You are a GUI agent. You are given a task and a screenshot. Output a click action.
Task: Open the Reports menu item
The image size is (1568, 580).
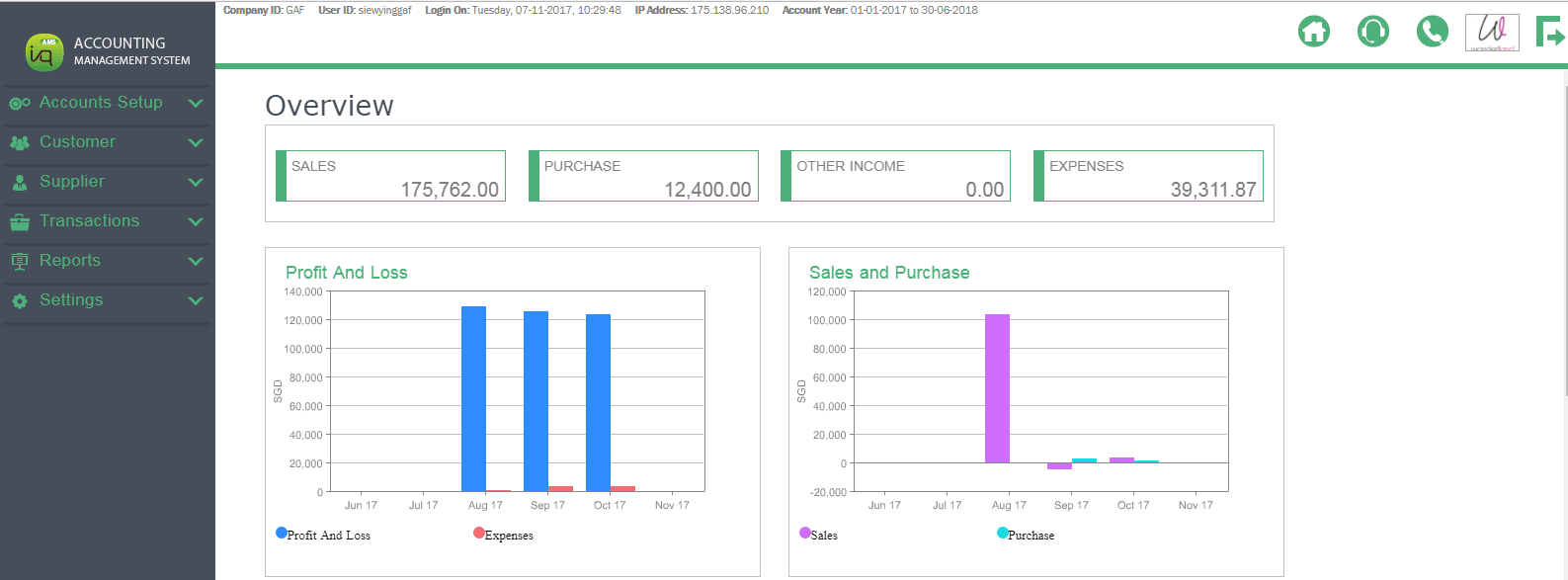69,261
